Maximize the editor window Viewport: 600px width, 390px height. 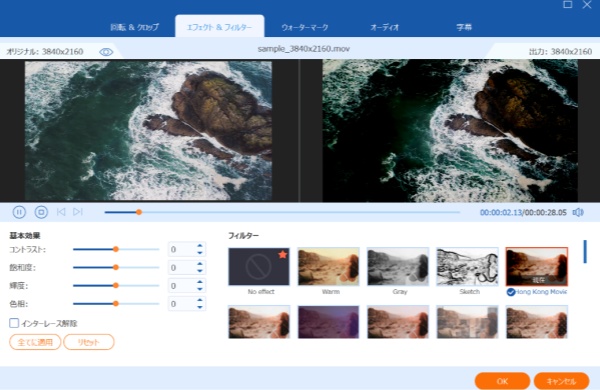pyautogui.click(x=568, y=4)
